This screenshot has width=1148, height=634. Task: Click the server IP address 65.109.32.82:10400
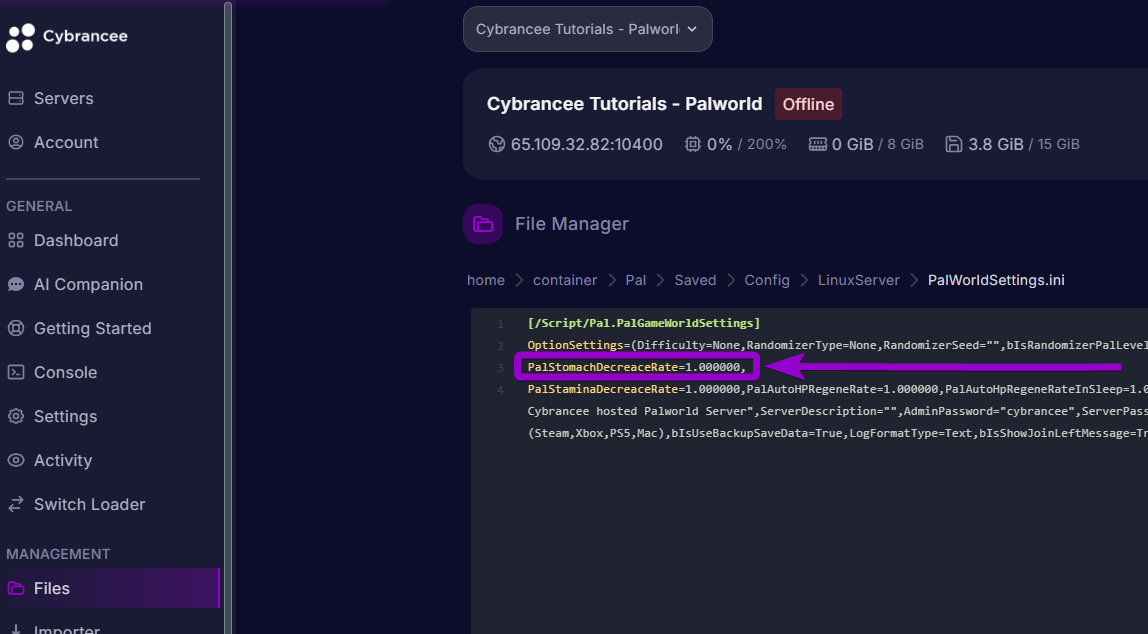point(586,144)
